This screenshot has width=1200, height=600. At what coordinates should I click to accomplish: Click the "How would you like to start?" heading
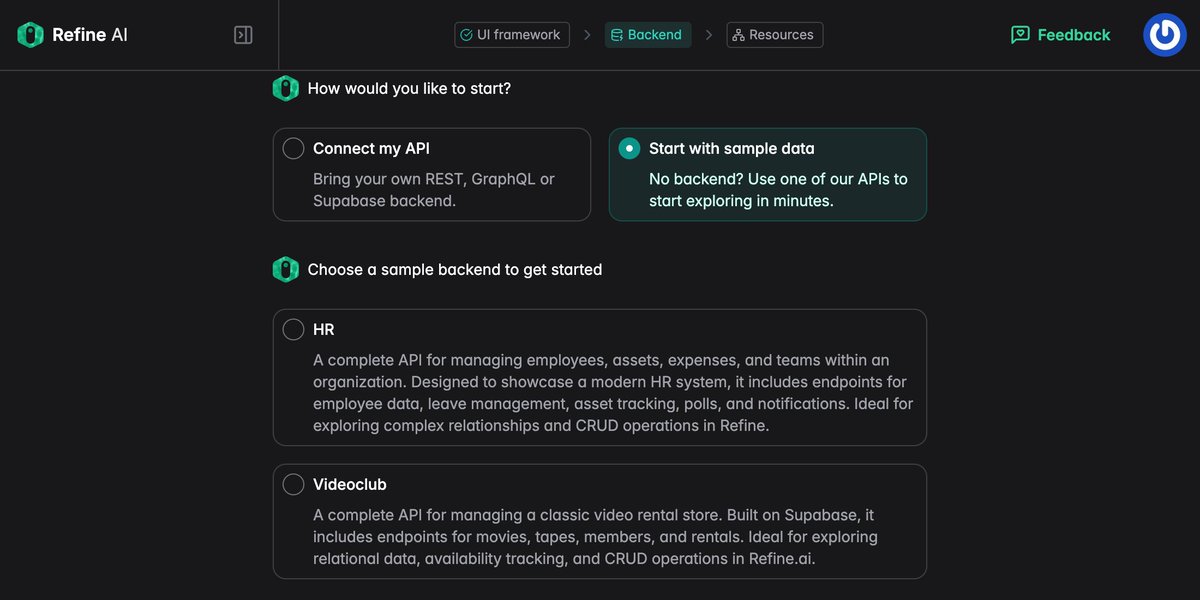pos(409,88)
